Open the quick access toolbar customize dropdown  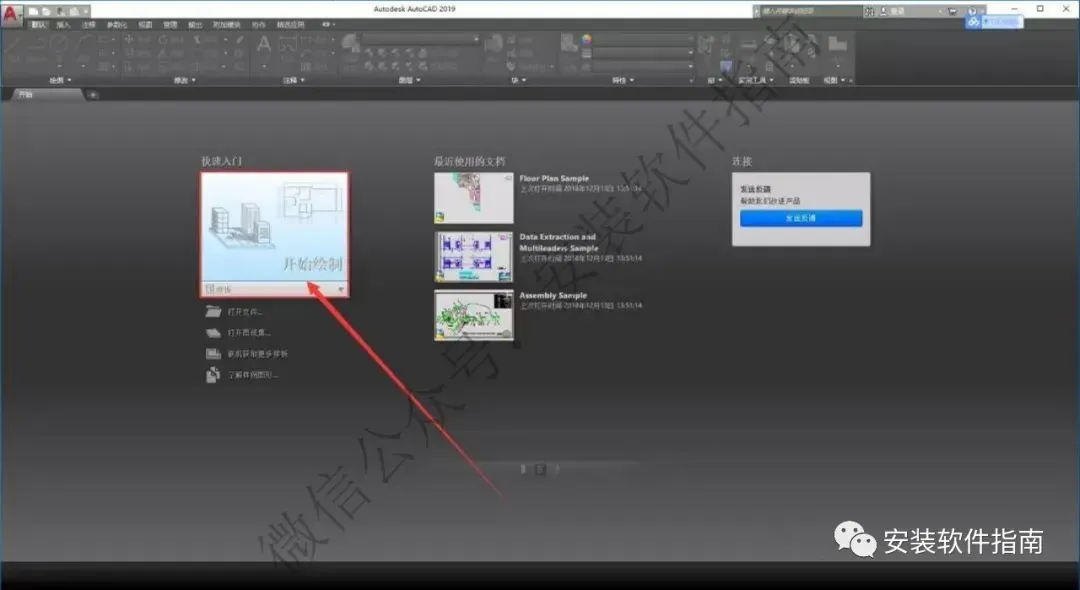[x=85, y=11]
